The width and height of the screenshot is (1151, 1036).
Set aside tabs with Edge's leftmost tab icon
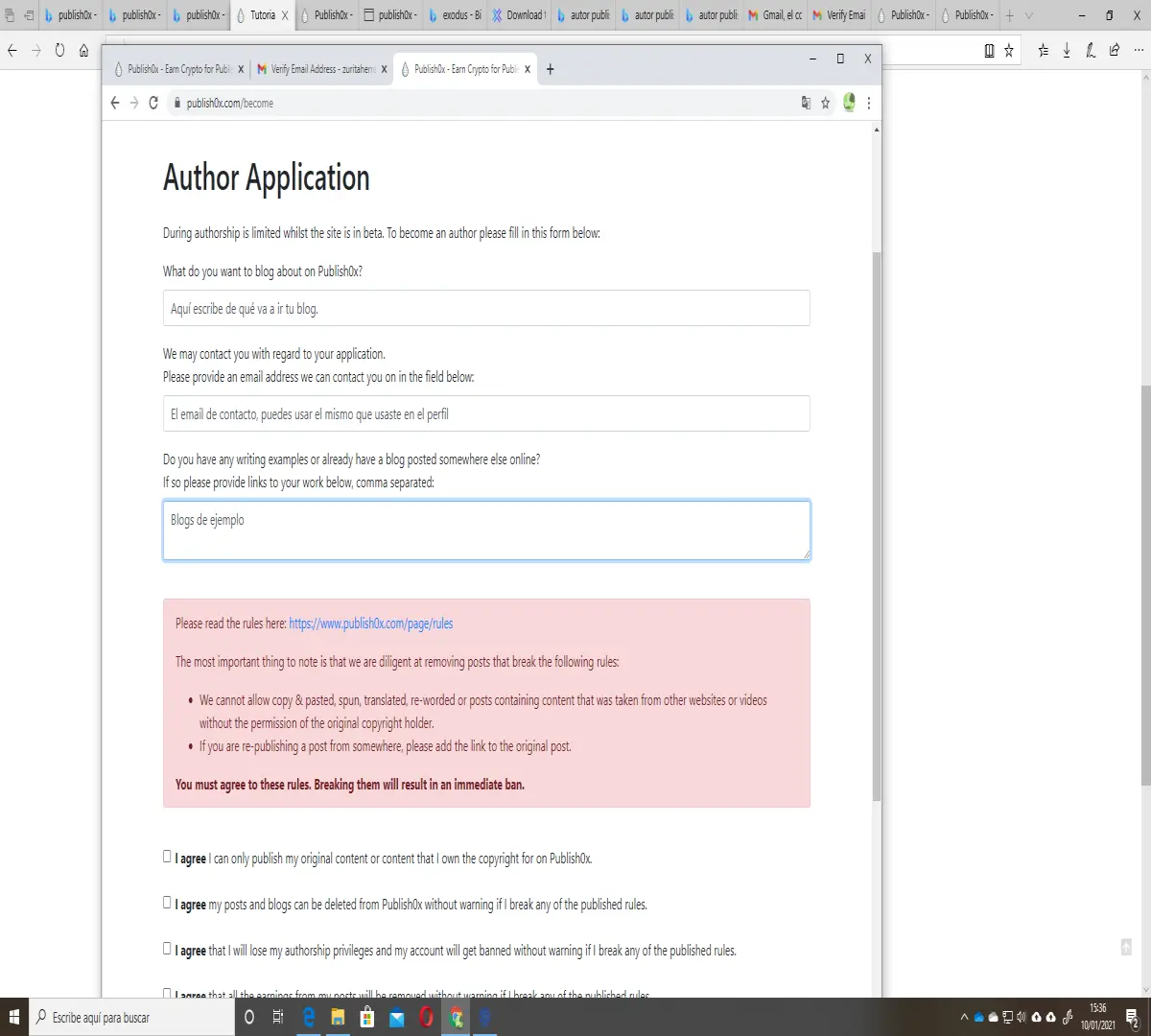[10, 15]
